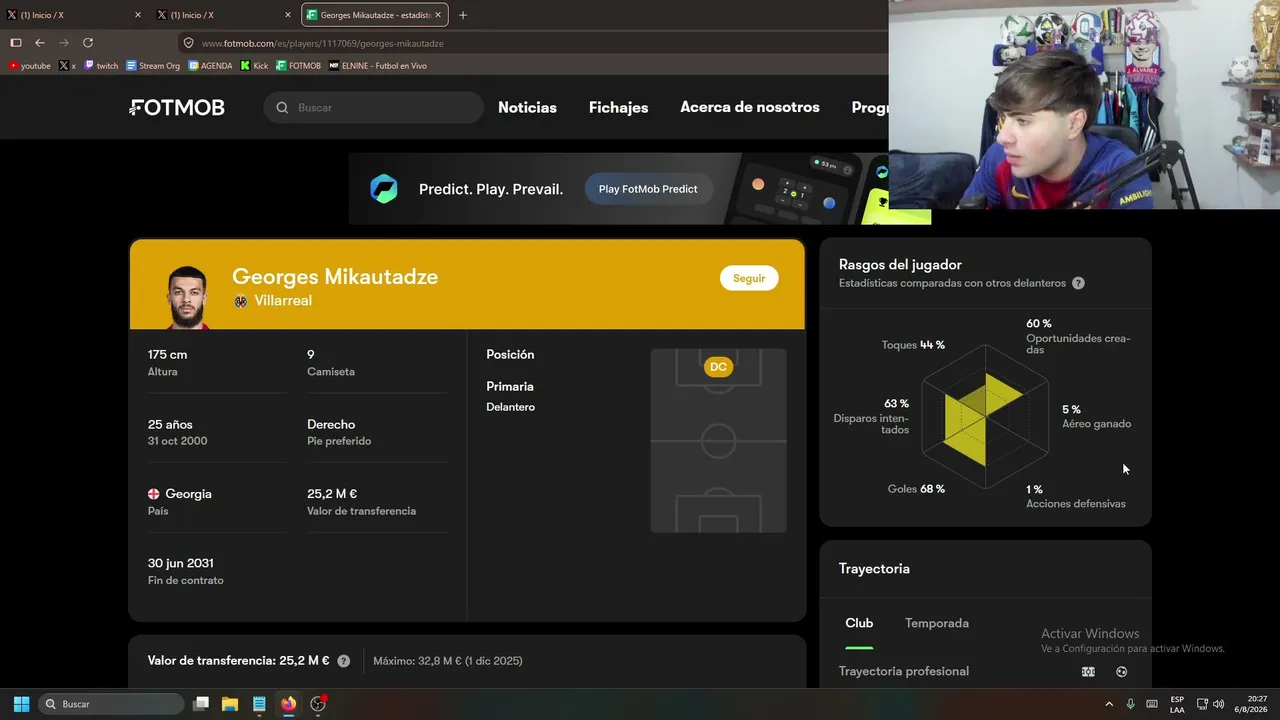Click the '30 jun 2031' contract end date

coord(180,563)
